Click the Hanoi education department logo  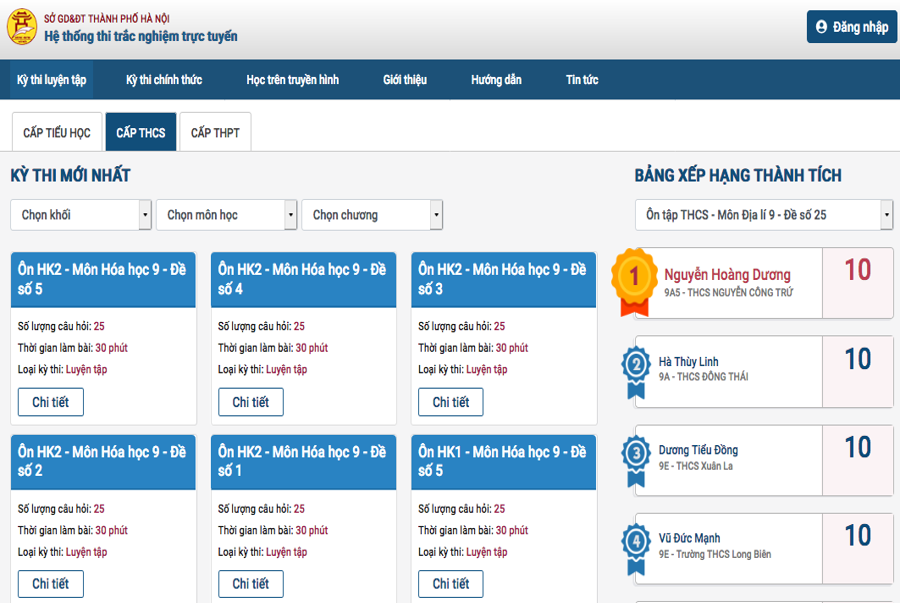tap(22, 28)
